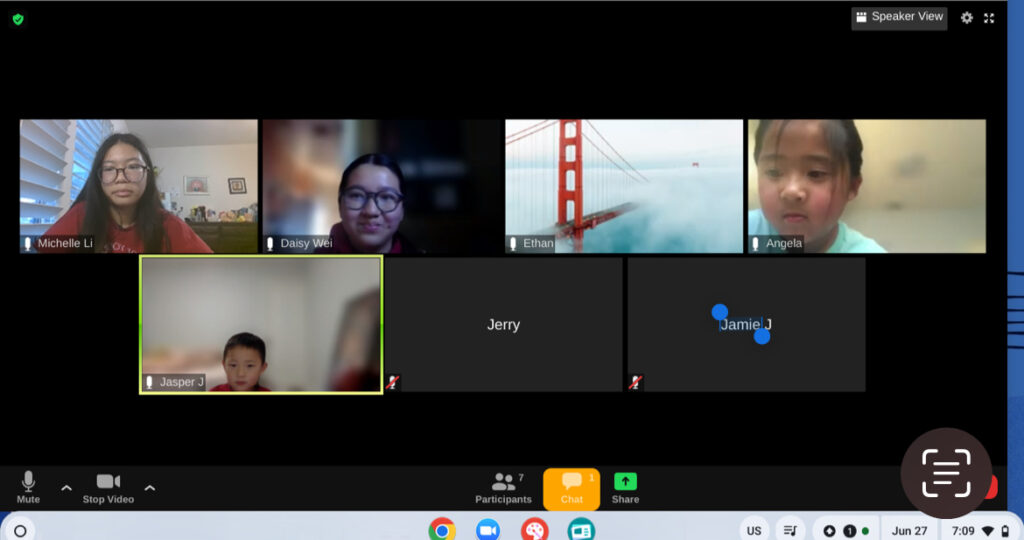Click the Daisy Wei name label

pos(306,244)
